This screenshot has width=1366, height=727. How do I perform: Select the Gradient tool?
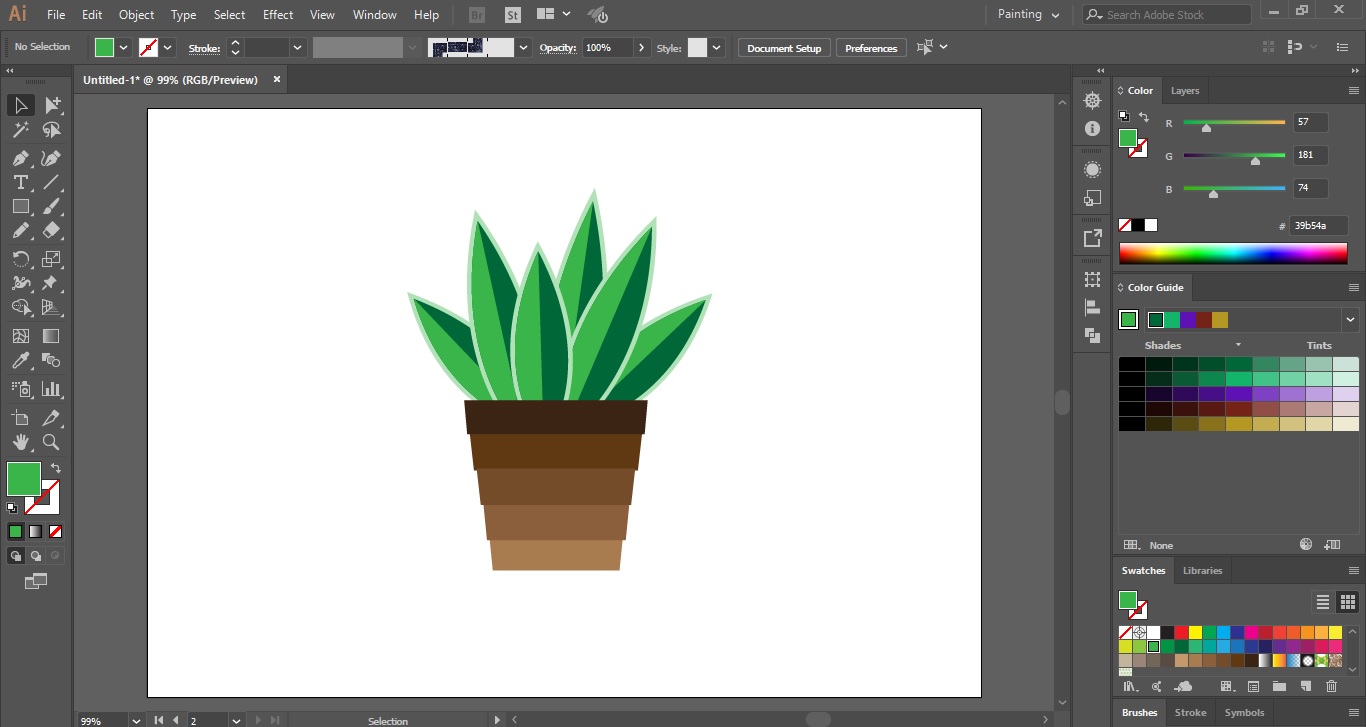[50, 335]
